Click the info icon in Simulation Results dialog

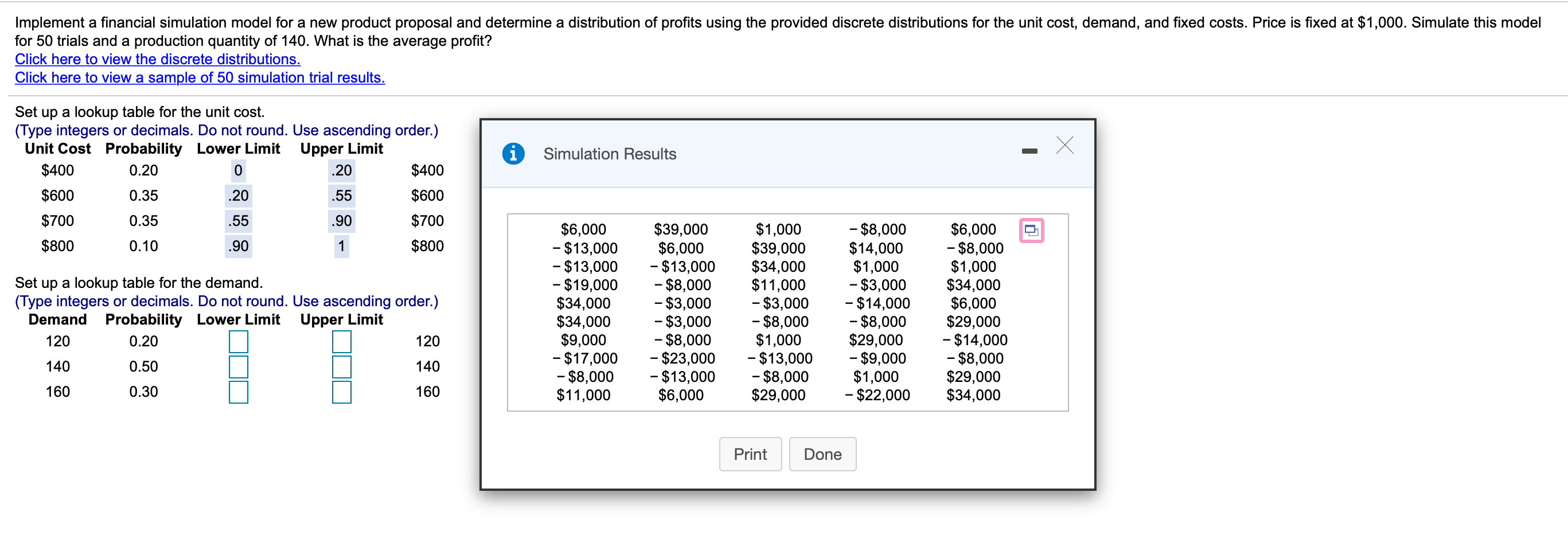point(514,153)
